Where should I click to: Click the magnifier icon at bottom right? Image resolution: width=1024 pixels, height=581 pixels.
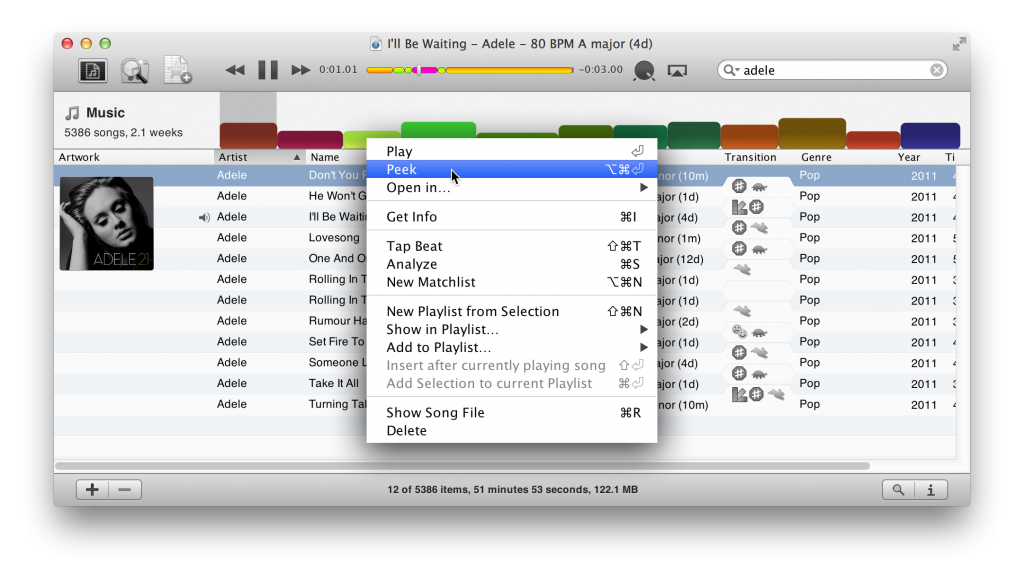[899, 489]
